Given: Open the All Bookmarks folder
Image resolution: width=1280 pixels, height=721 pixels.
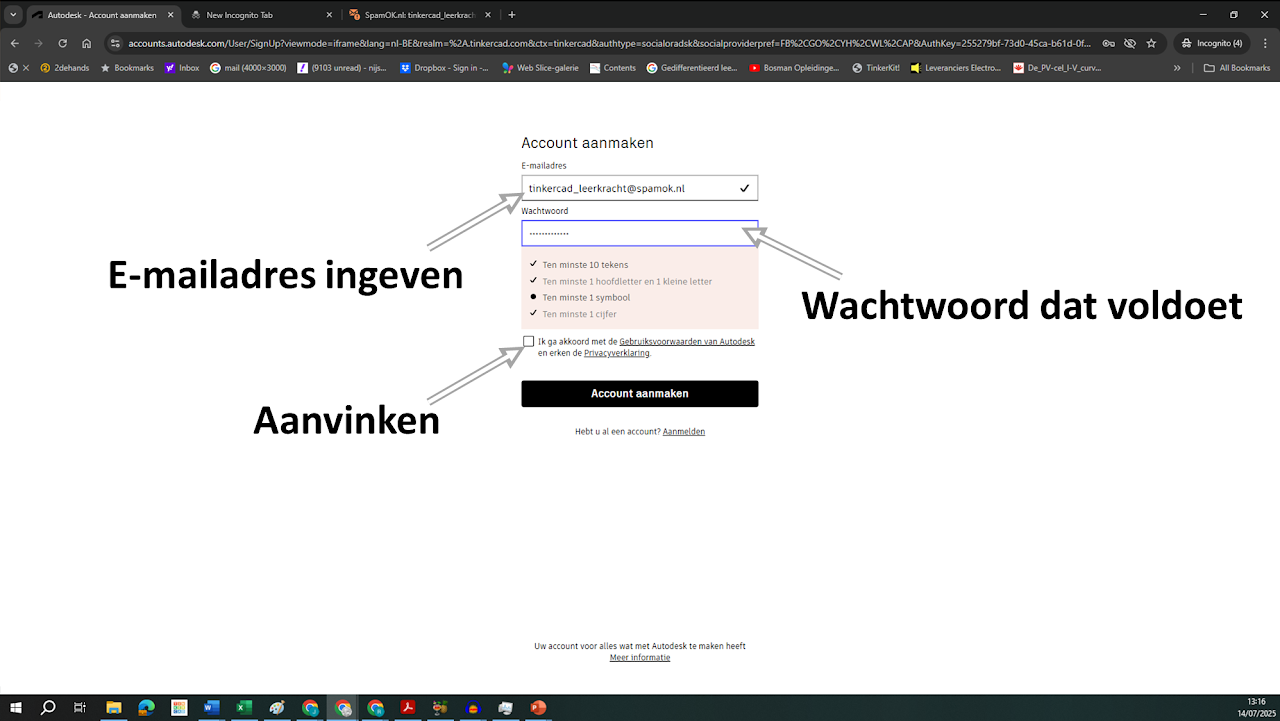Looking at the screenshot, I should 1237,68.
